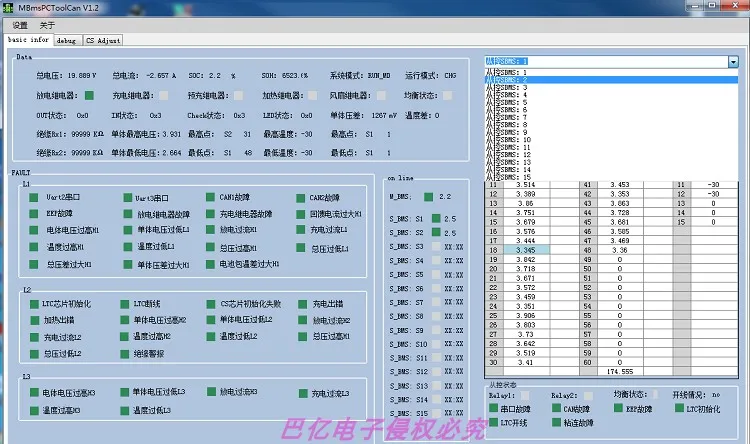This screenshot has width=750, height=444.
Task: Click the Uart2串口 fault indicator
Action: click(x=33, y=197)
